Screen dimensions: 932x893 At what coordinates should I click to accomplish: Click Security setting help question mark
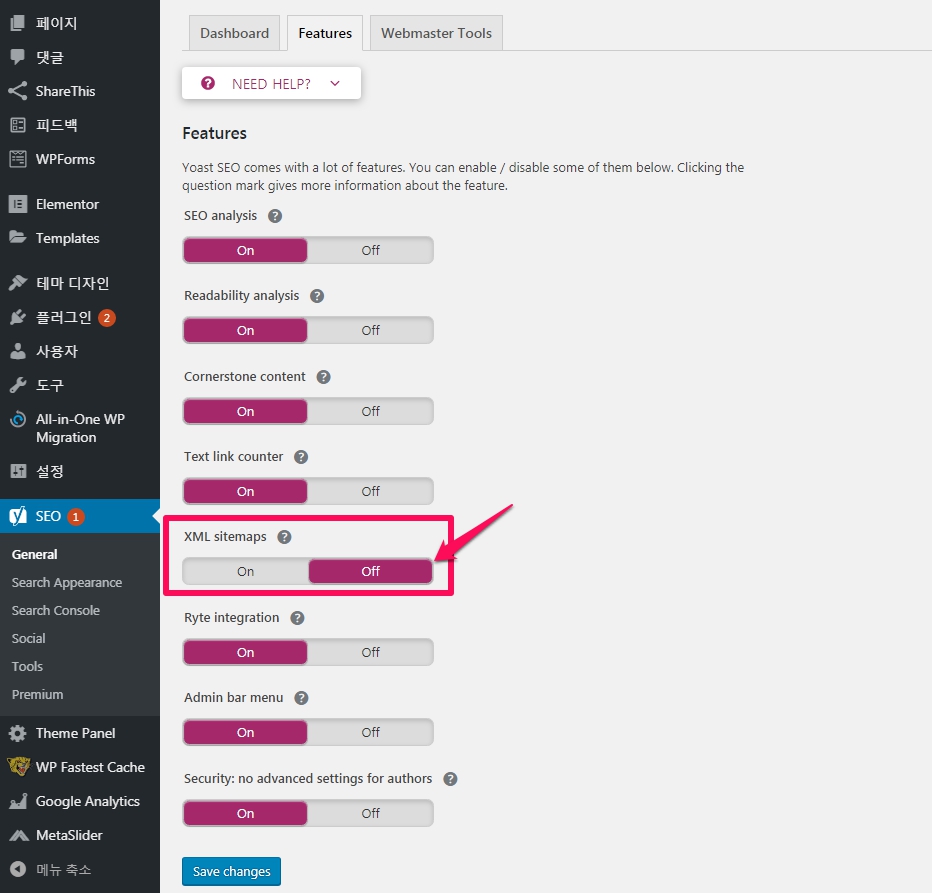pyautogui.click(x=451, y=779)
